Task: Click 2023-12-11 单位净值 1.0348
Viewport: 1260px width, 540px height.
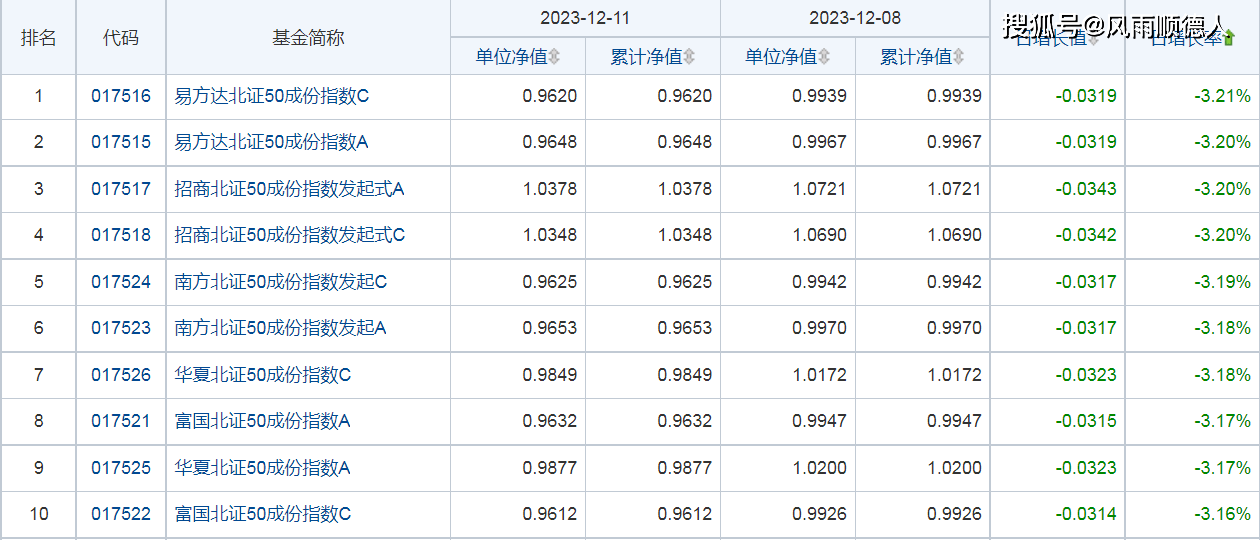Action: click(550, 235)
